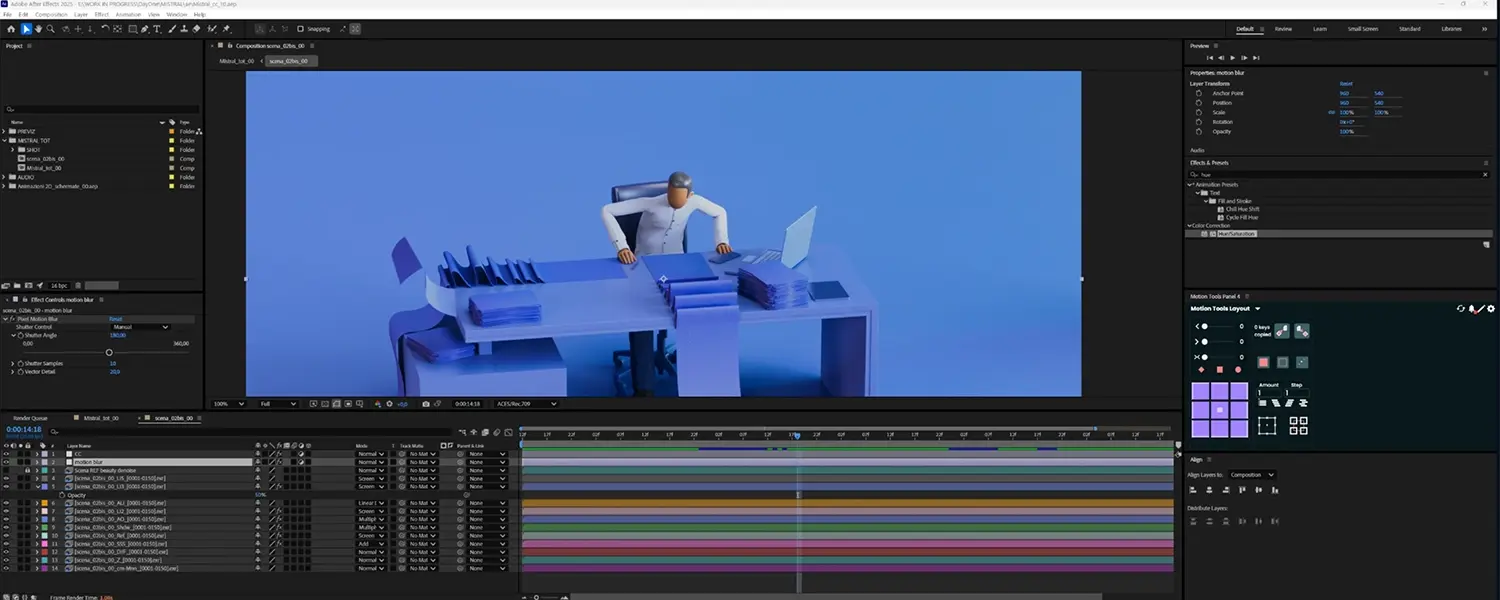Hide the CC layer with its eye icon

click(6, 454)
